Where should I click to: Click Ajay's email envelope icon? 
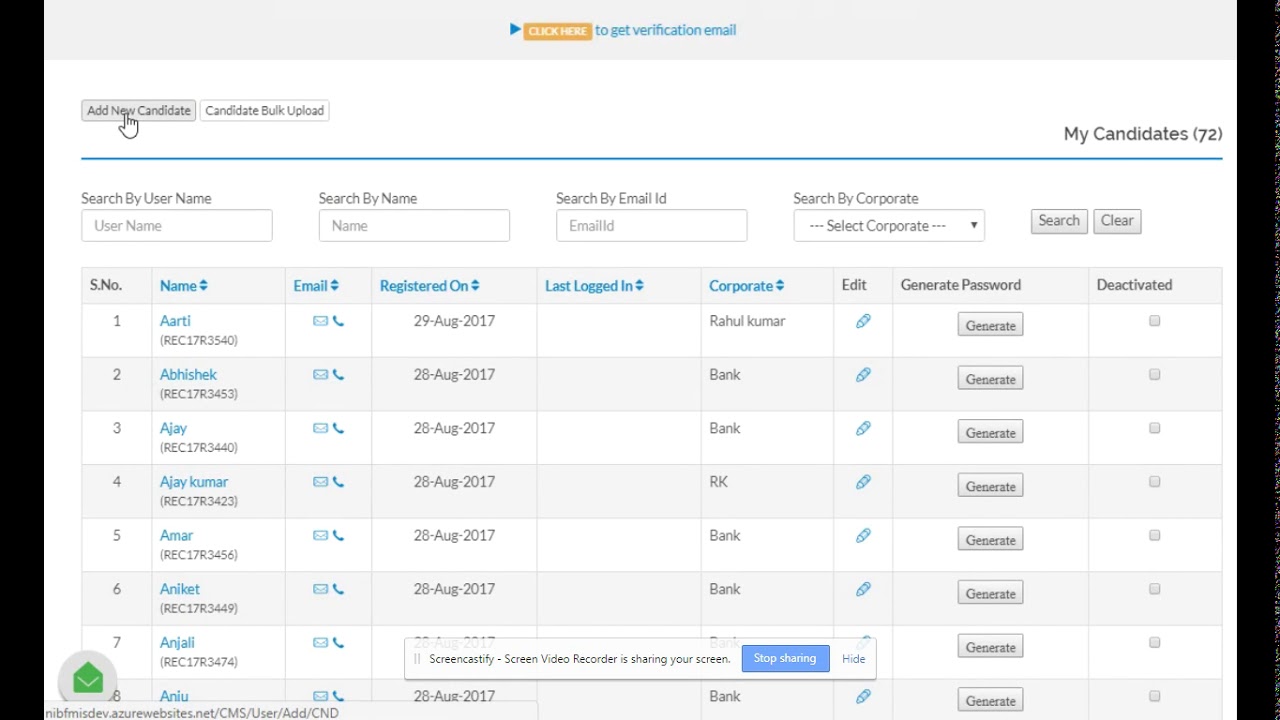[x=320, y=428]
